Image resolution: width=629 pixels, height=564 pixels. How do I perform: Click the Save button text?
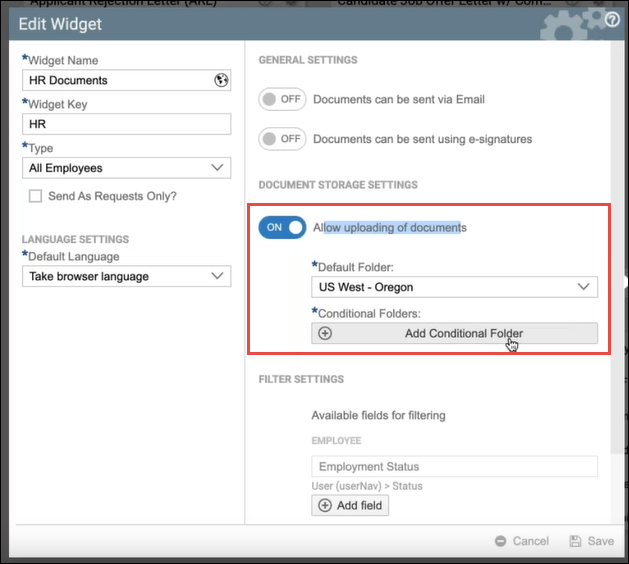[601, 541]
